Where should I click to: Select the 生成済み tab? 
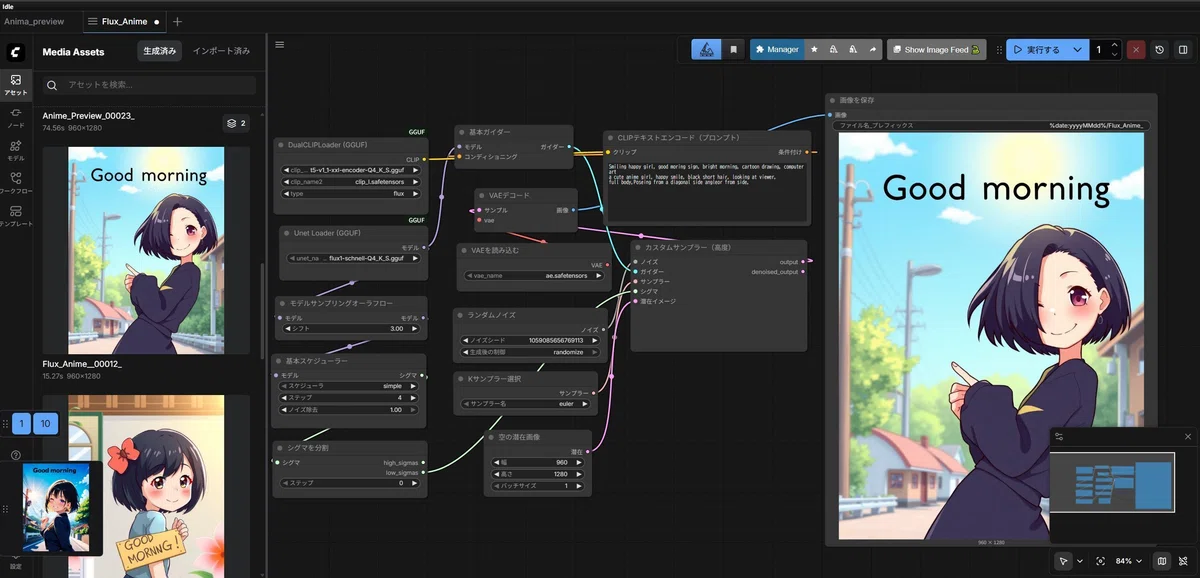(160, 51)
